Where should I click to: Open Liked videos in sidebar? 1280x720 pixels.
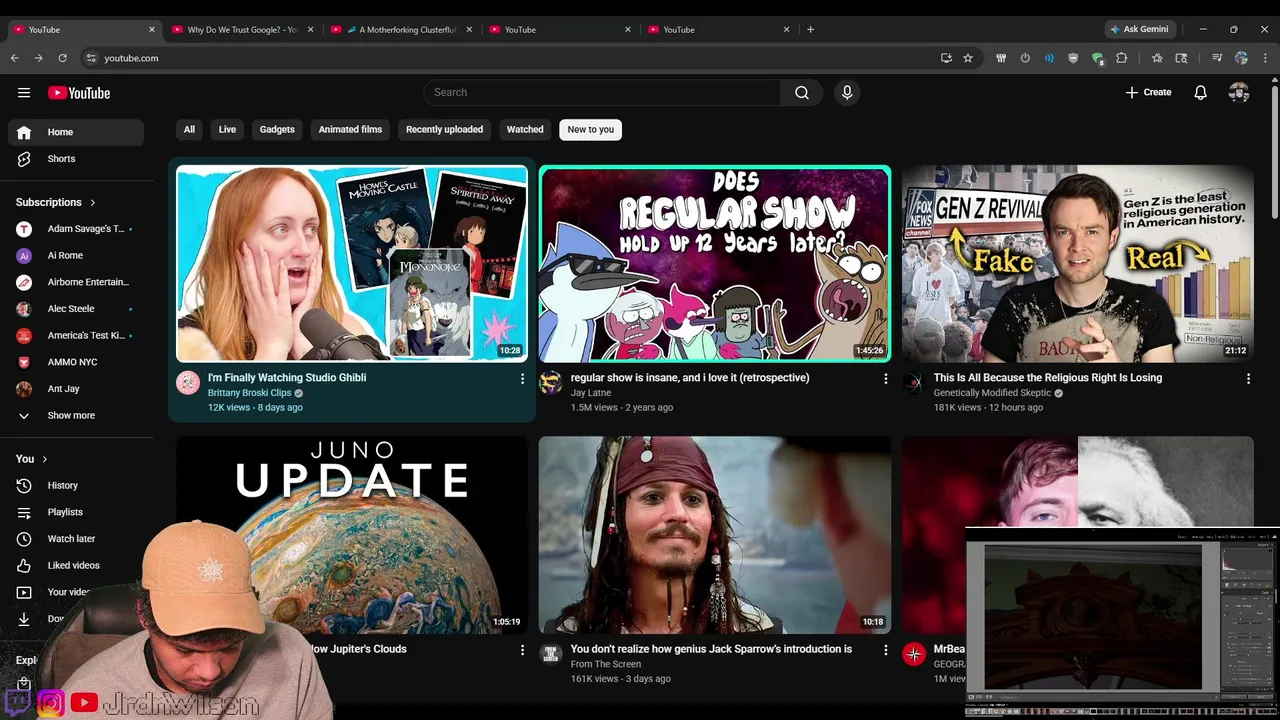tap(76, 565)
